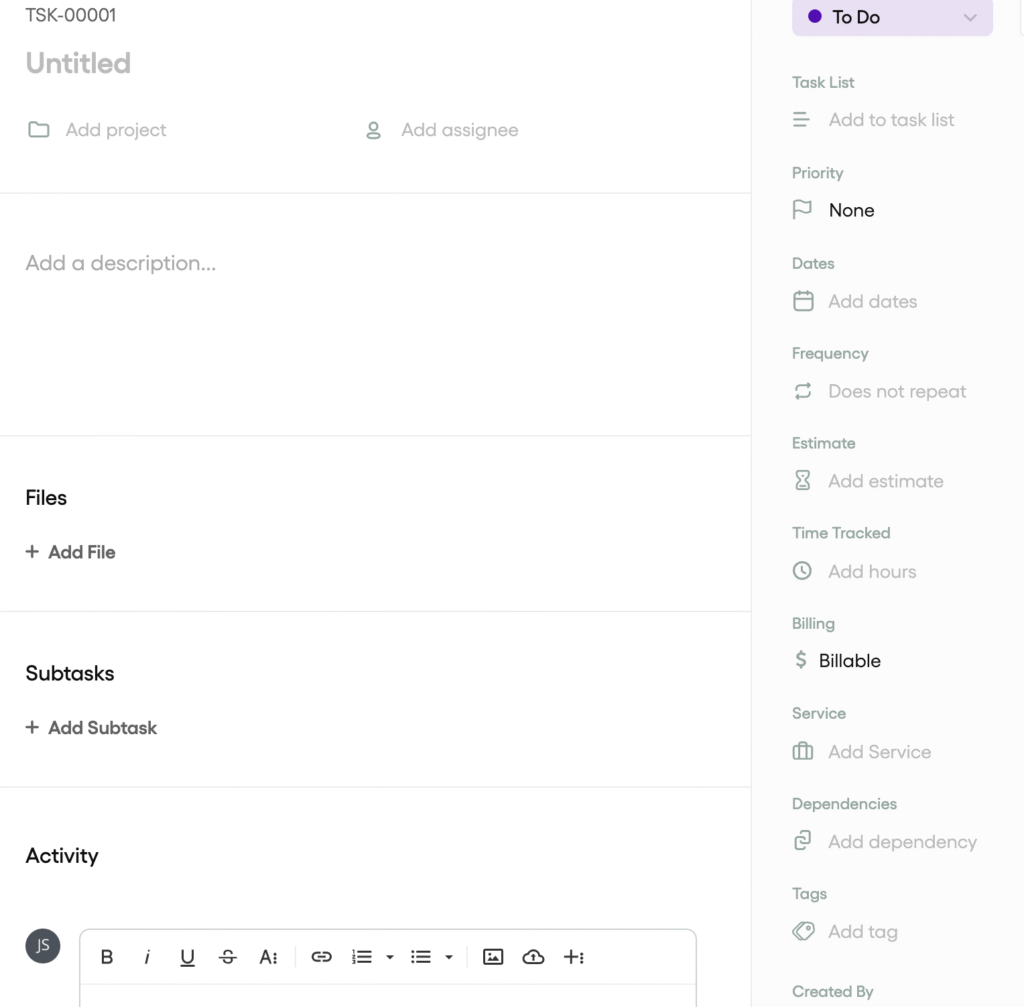Toggle bold formatting in the comment editor
This screenshot has height=1007, width=1024.
(x=107, y=957)
